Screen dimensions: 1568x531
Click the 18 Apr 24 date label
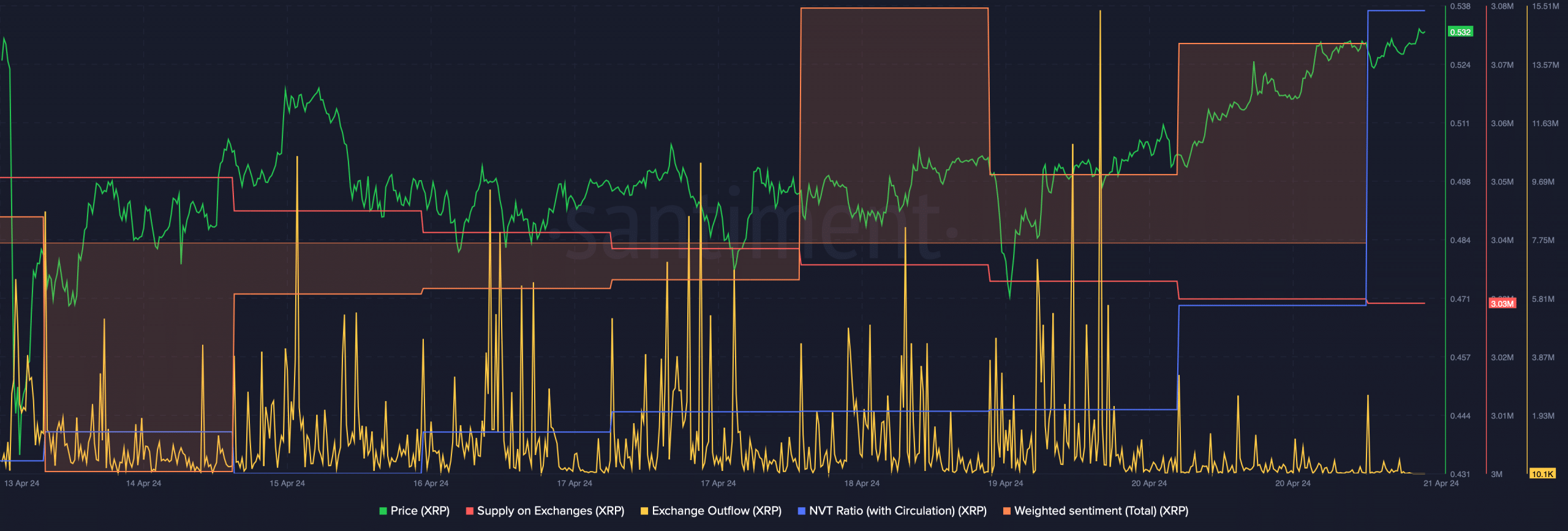pos(862,483)
